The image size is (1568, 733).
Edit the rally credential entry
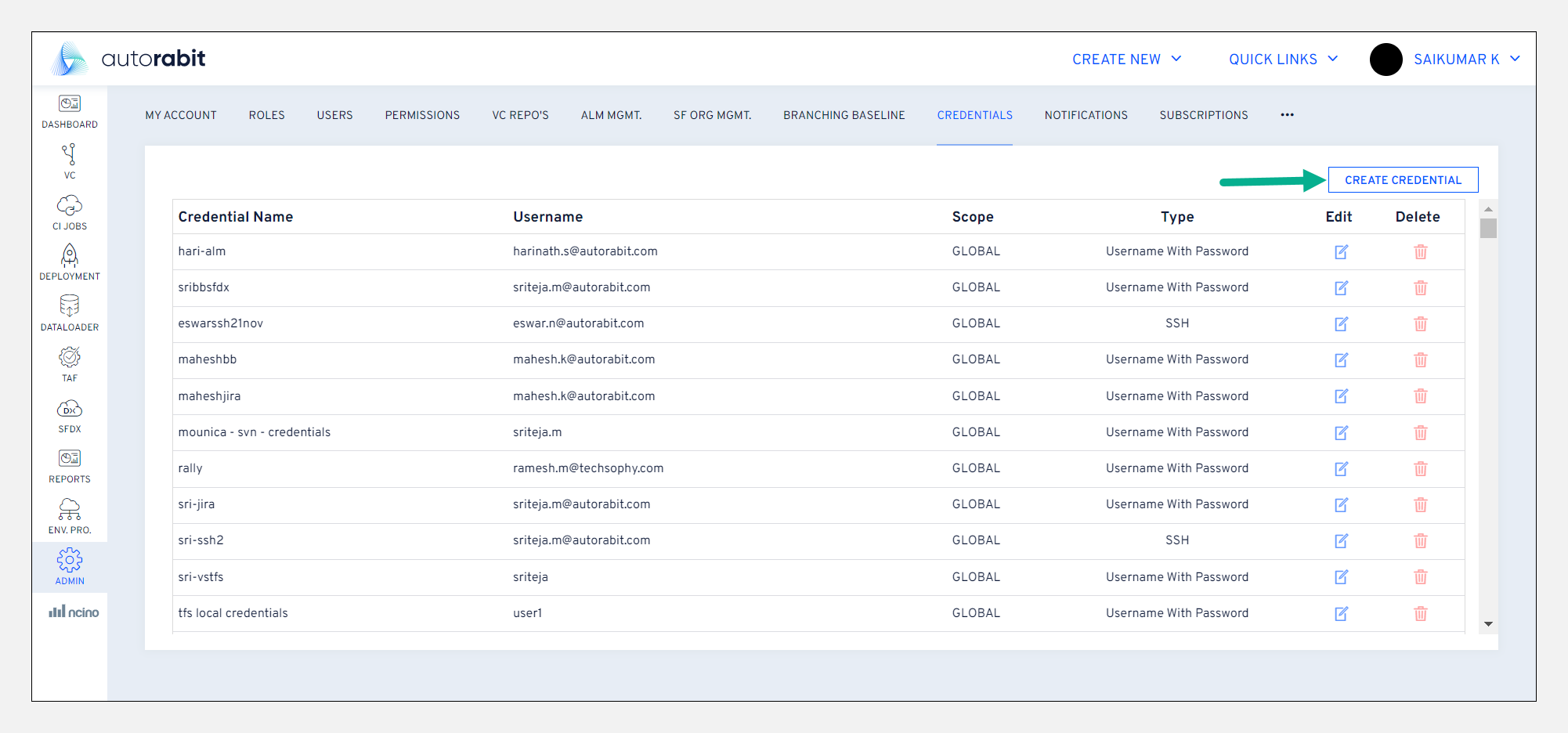click(x=1341, y=469)
